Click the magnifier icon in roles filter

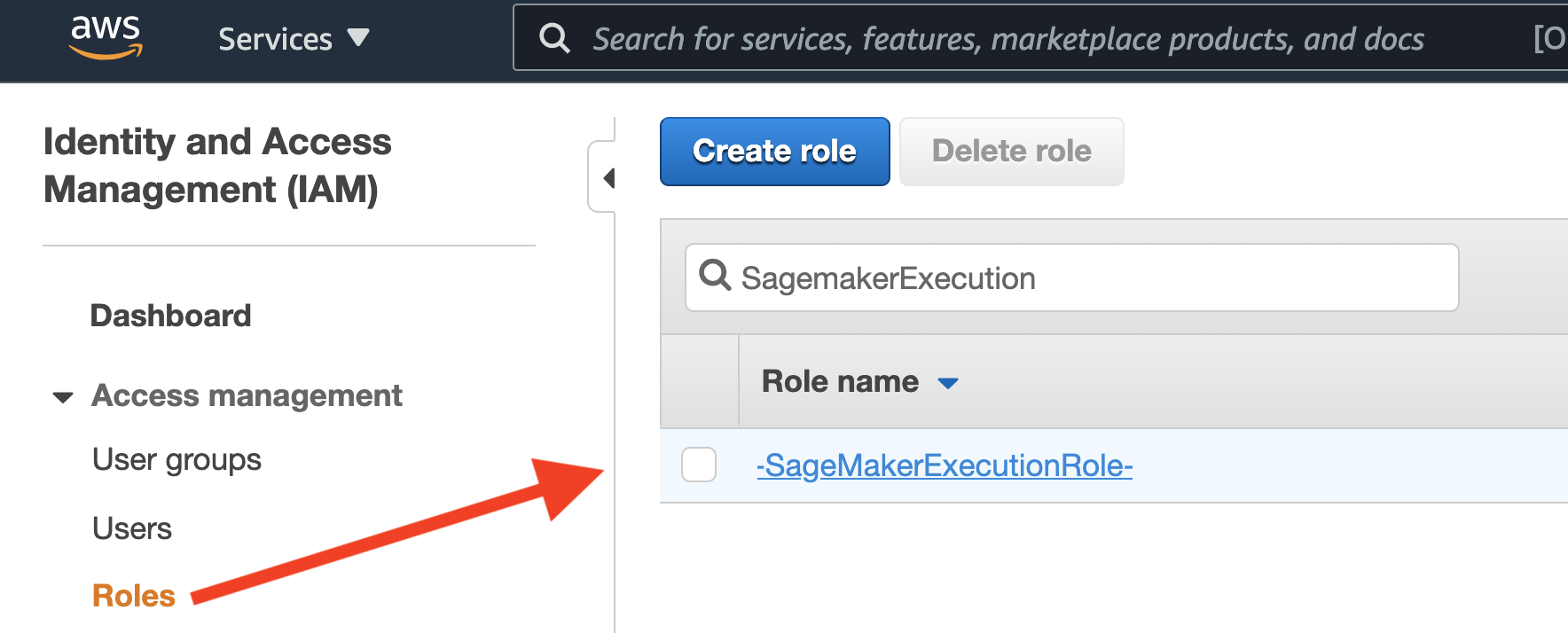(714, 276)
